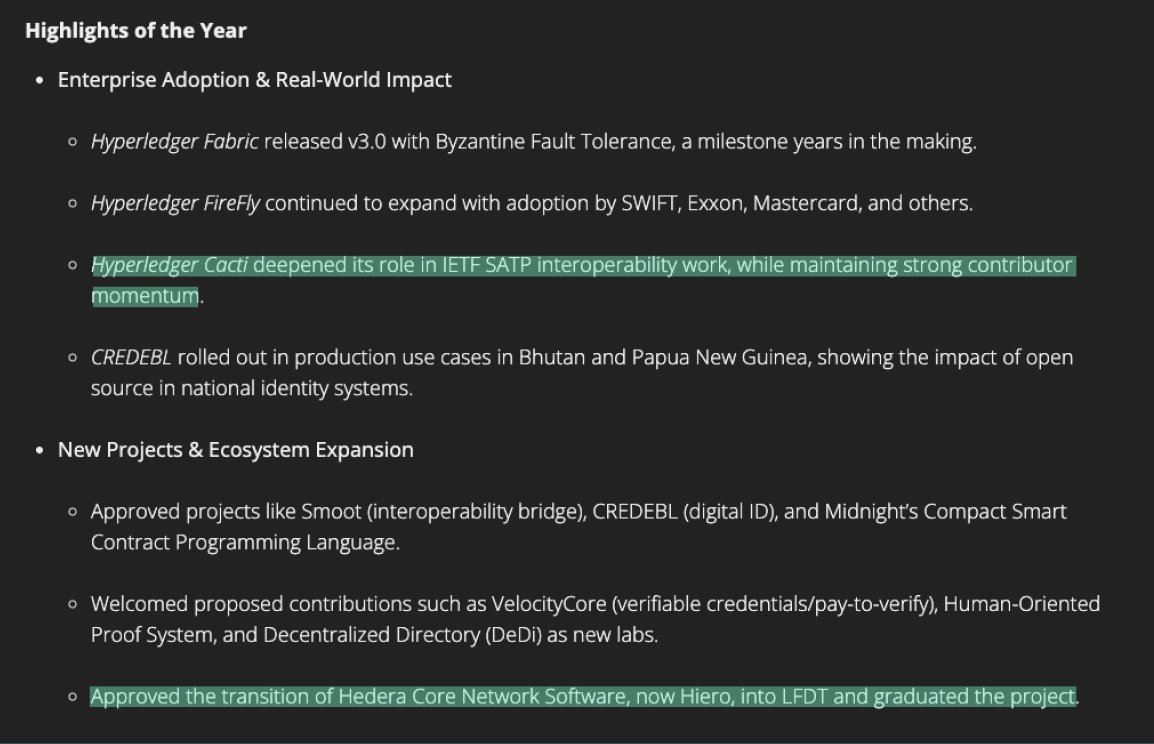1154x744 pixels.
Task: Click the "New Projects & Ecosystem Expansion" heading
Action: [x=235, y=450]
